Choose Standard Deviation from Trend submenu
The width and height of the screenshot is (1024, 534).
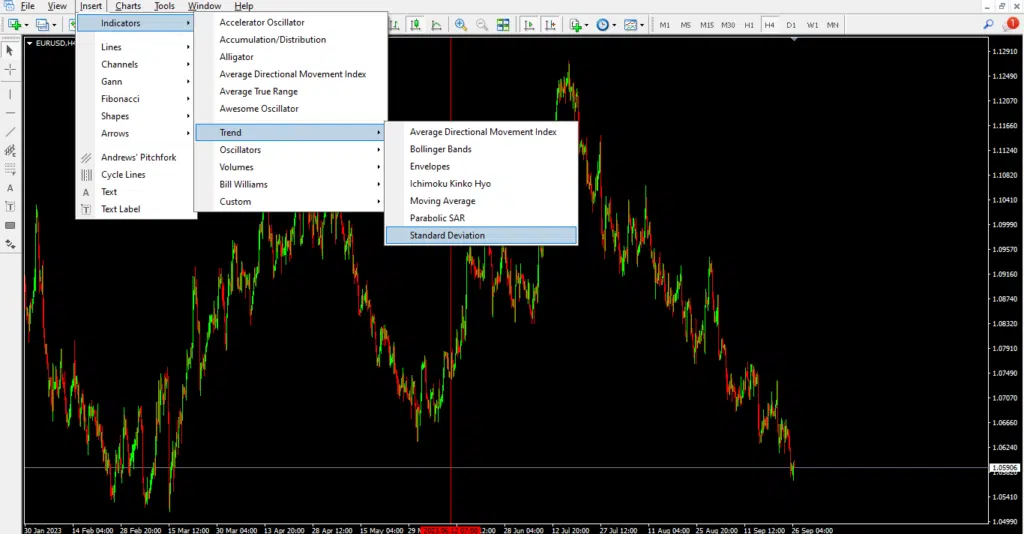pos(481,235)
